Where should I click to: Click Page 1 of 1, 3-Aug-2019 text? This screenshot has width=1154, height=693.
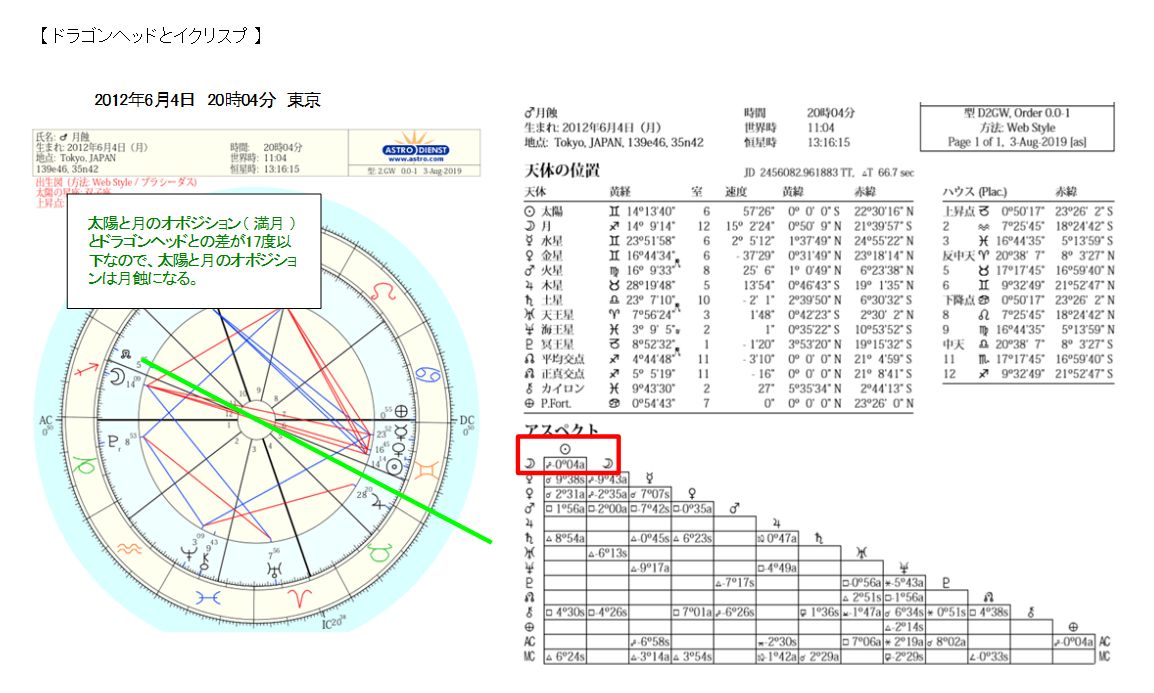point(1017,141)
